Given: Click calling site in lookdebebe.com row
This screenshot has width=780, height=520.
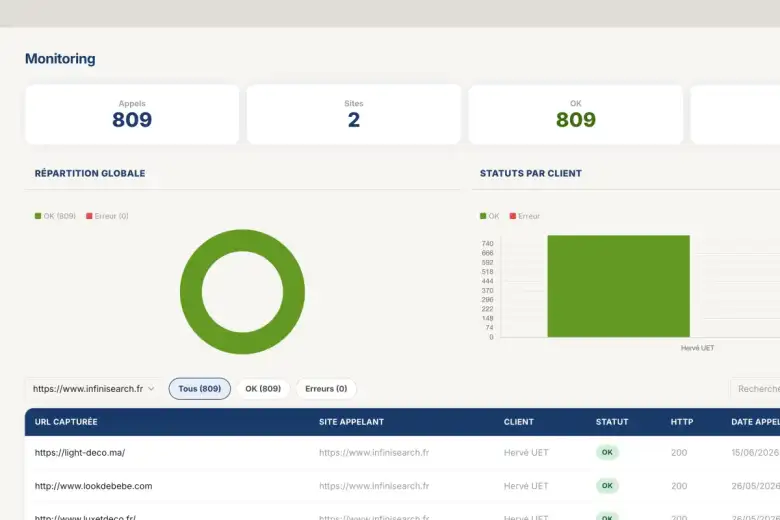Looking at the screenshot, I should coord(374,486).
